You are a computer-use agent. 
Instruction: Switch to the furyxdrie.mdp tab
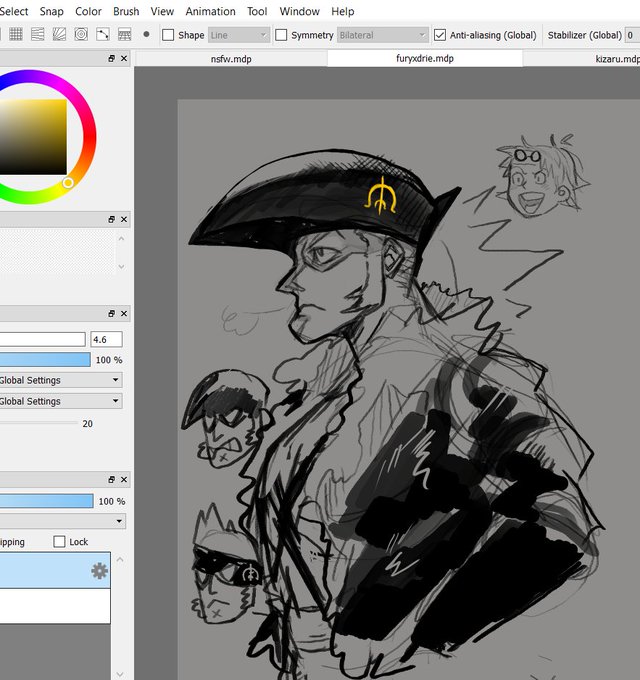pos(425,59)
